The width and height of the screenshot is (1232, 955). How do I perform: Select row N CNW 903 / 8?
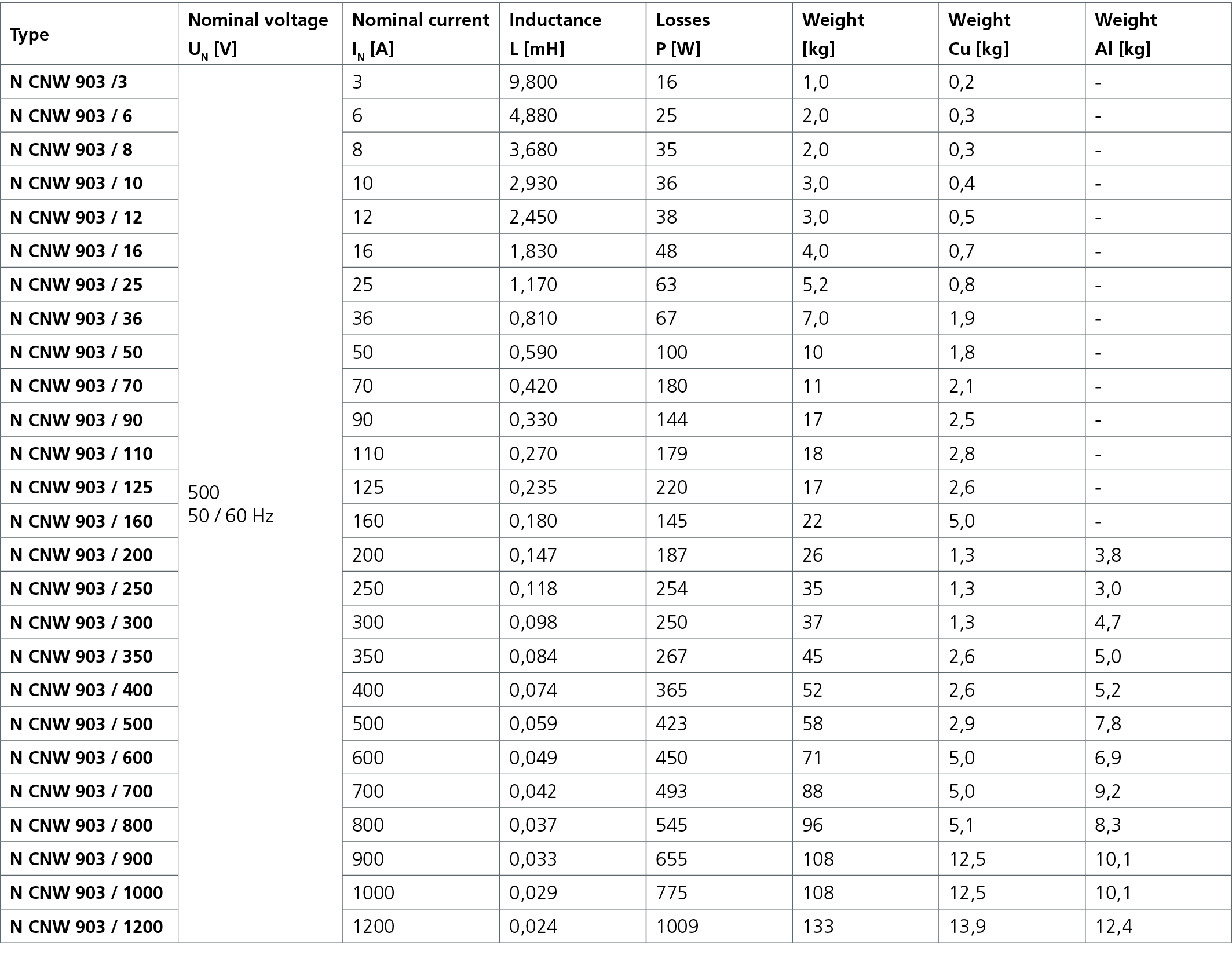tap(616, 149)
